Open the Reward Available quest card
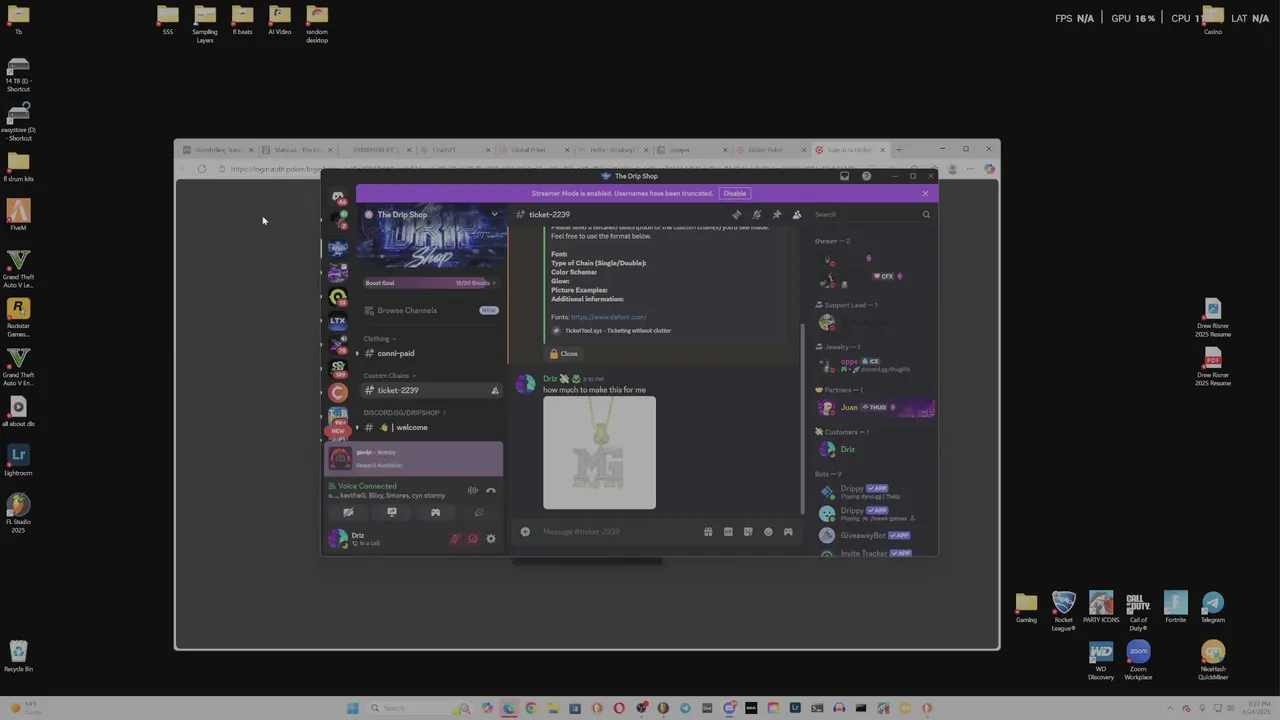 (414, 459)
